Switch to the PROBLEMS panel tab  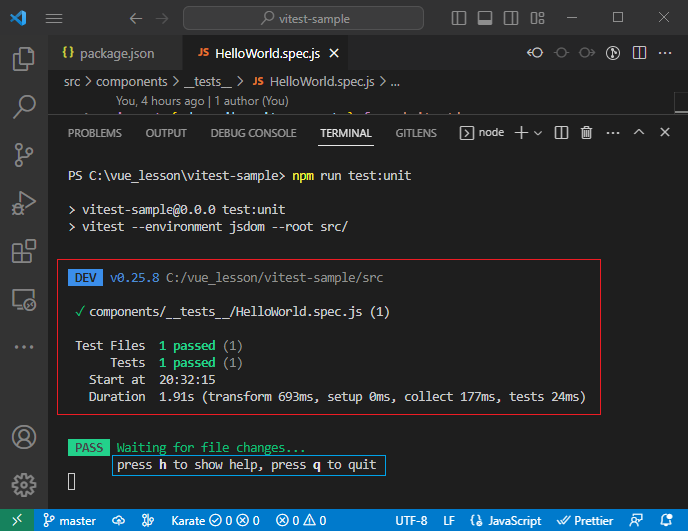coord(95,133)
